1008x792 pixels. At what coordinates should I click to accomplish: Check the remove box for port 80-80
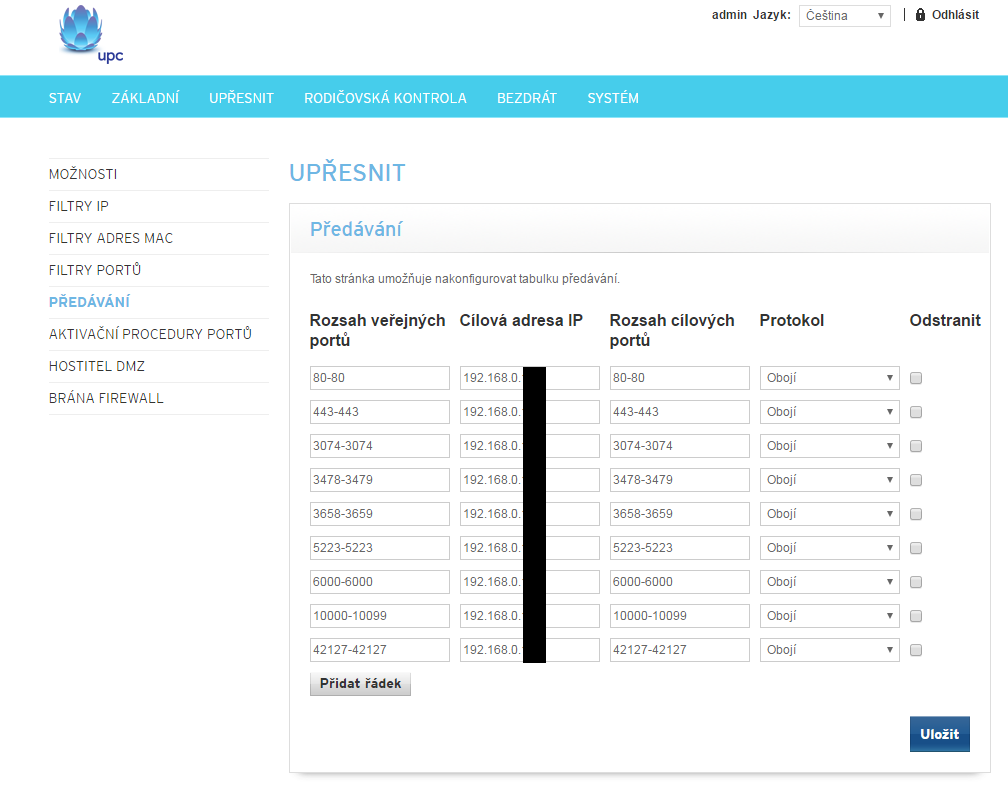pyautogui.click(x=916, y=378)
